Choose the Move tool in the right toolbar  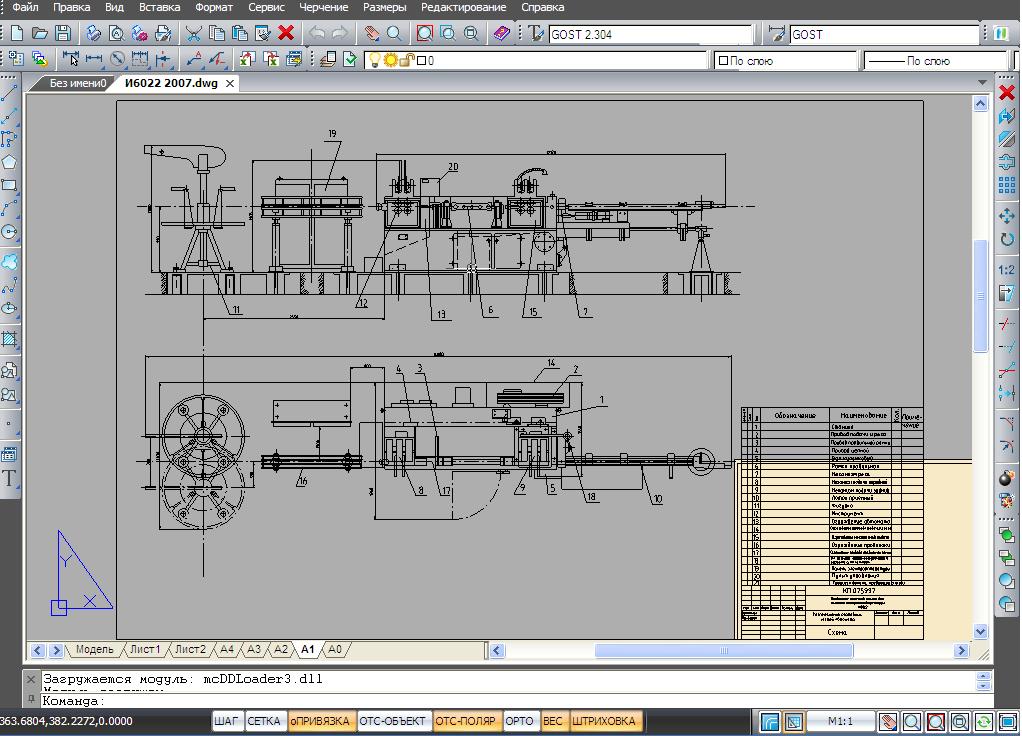pyautogui.click(x=1007, y=216)
